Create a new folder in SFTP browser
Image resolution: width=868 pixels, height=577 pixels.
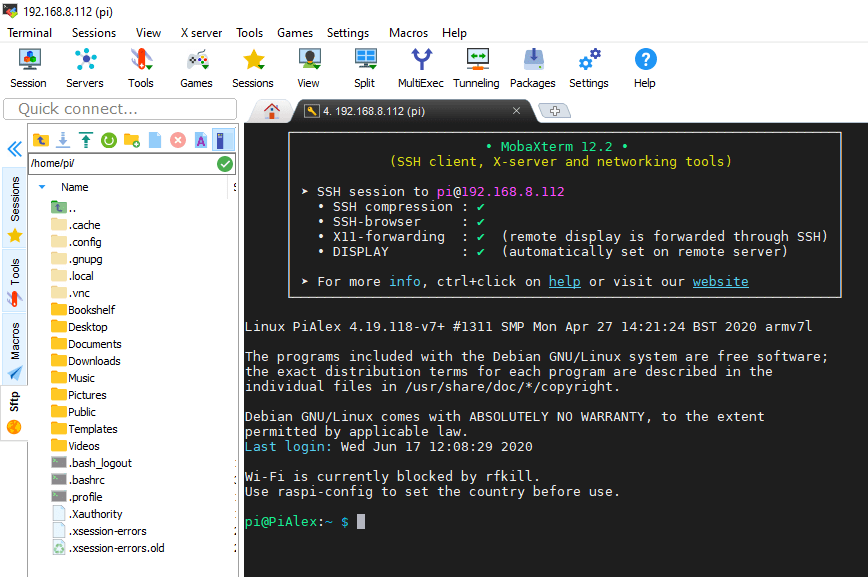[132, 140]
